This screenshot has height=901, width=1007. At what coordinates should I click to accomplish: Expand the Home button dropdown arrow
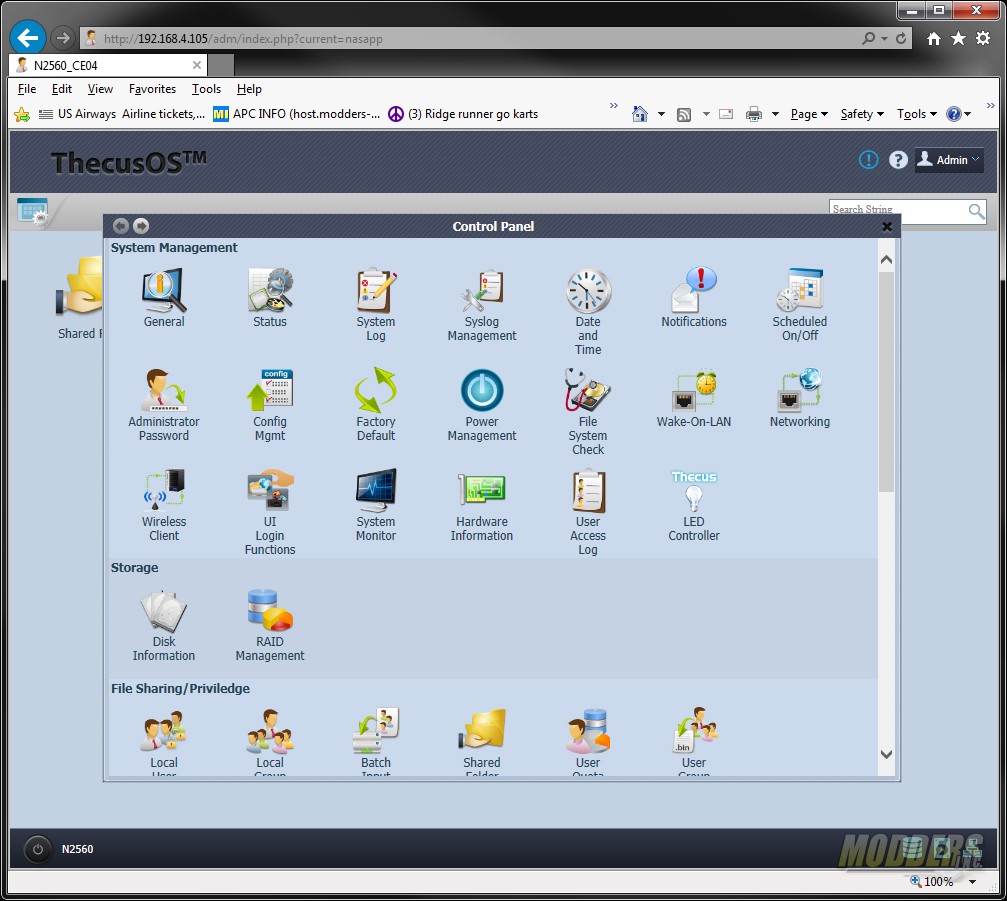tap(661, 114)
